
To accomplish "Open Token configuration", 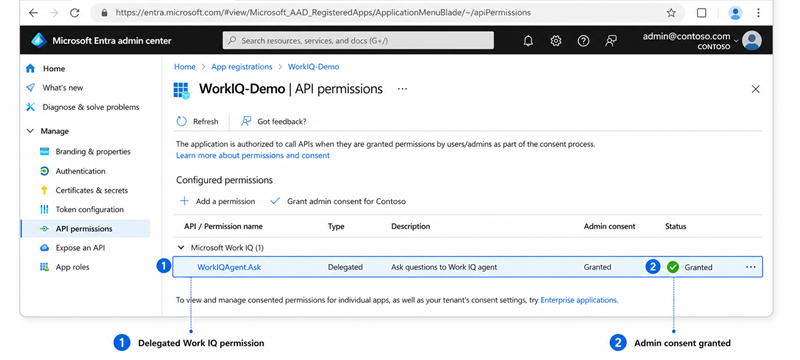I will coord(89,209).
